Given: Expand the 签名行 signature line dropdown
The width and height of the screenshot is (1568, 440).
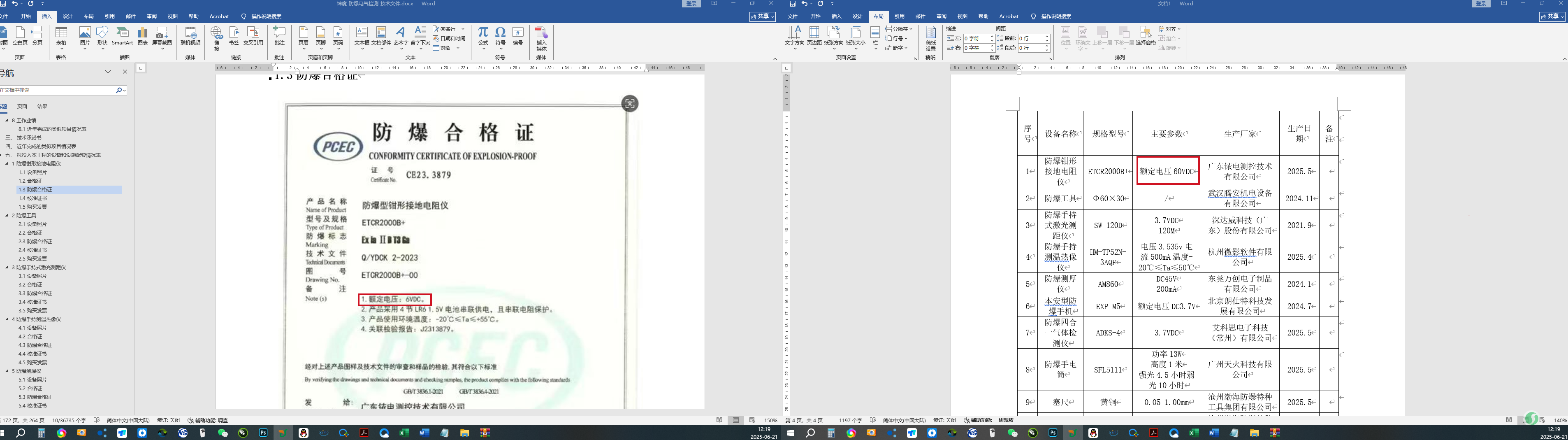Looking at the screenshot, I should click(x=463, y=29).
